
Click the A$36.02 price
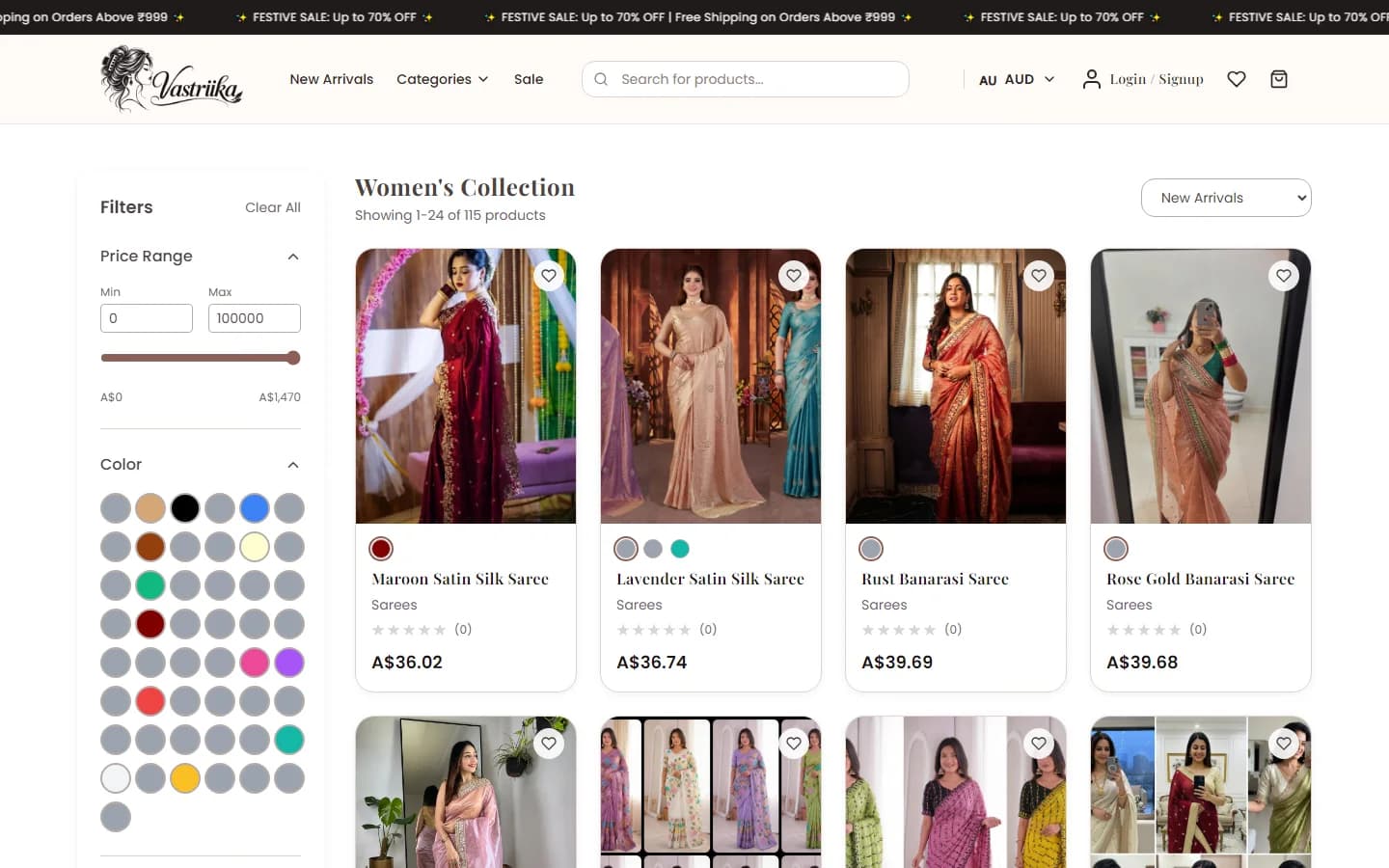click(x=407, y=663)
